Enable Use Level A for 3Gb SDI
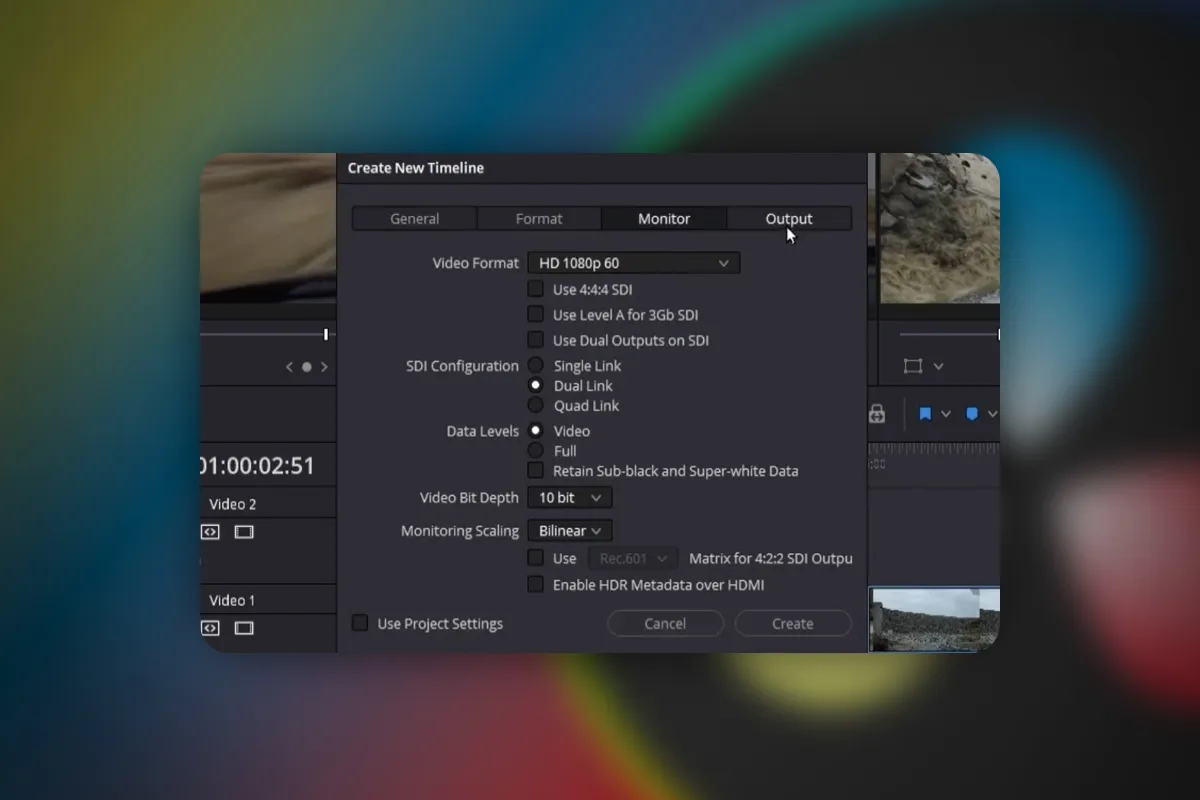 (x=536, y=314)
